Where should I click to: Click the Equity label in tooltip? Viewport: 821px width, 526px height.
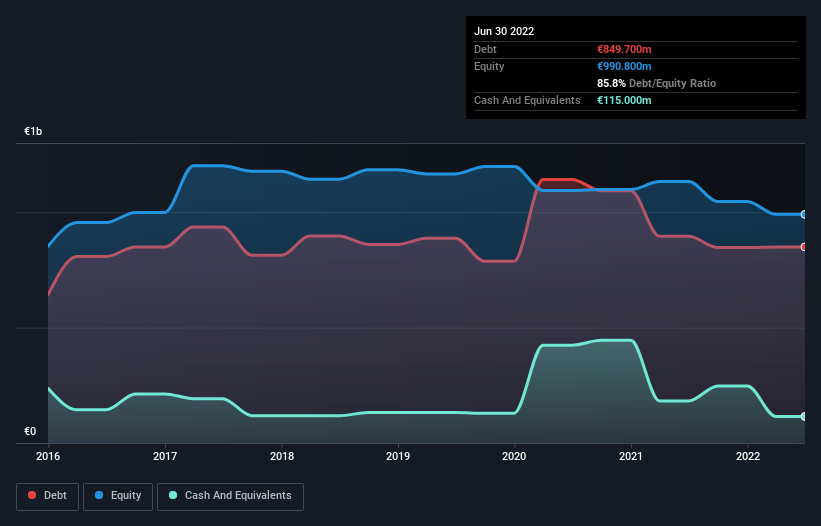click(489, 66)
